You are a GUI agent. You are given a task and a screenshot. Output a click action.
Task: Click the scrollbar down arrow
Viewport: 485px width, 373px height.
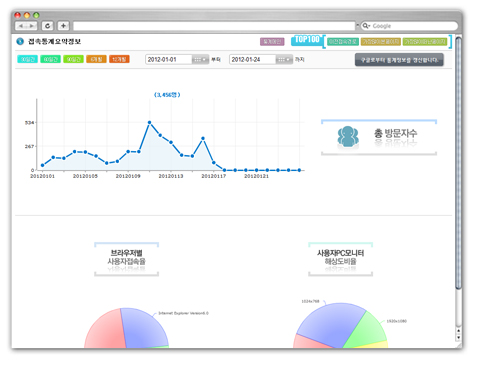pyautogui.click(x=459, y=337)
